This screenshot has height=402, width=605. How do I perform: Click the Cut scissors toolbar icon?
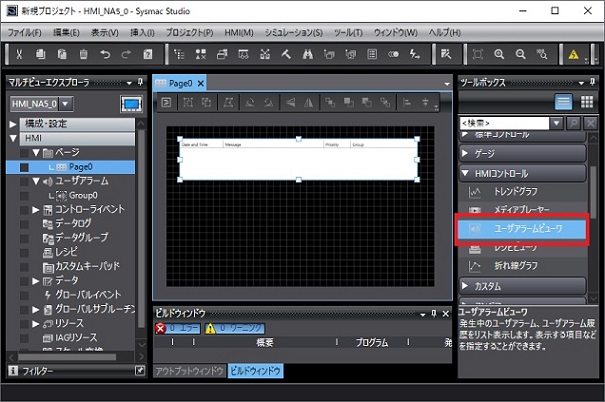pyautogui.click(x=19, y=54)
